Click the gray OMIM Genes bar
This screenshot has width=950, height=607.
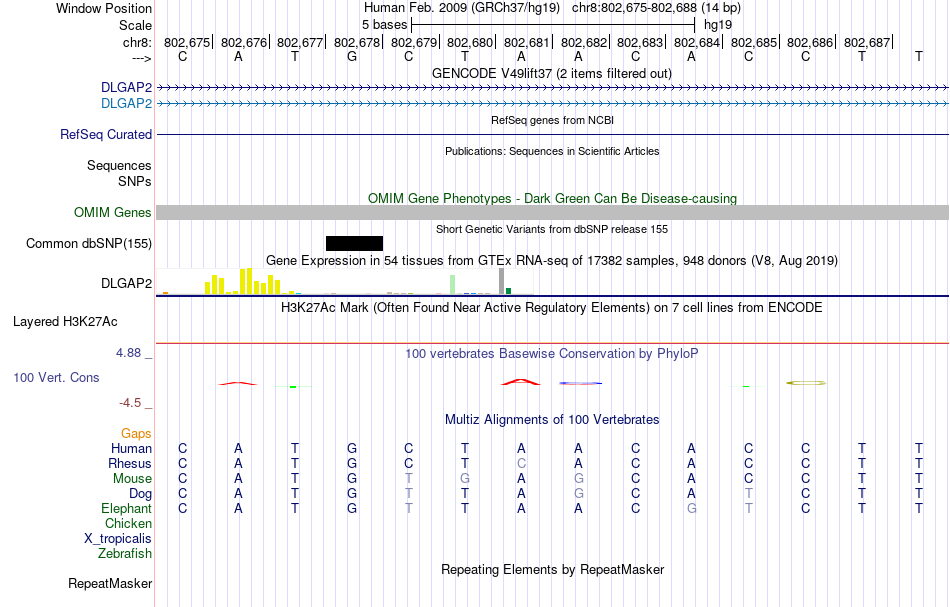click(x=552, y=212)
